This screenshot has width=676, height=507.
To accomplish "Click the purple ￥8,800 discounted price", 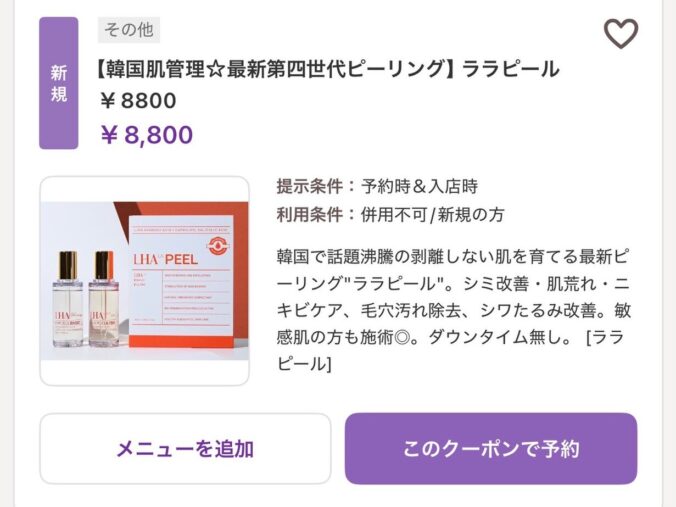I will point(147,135).
